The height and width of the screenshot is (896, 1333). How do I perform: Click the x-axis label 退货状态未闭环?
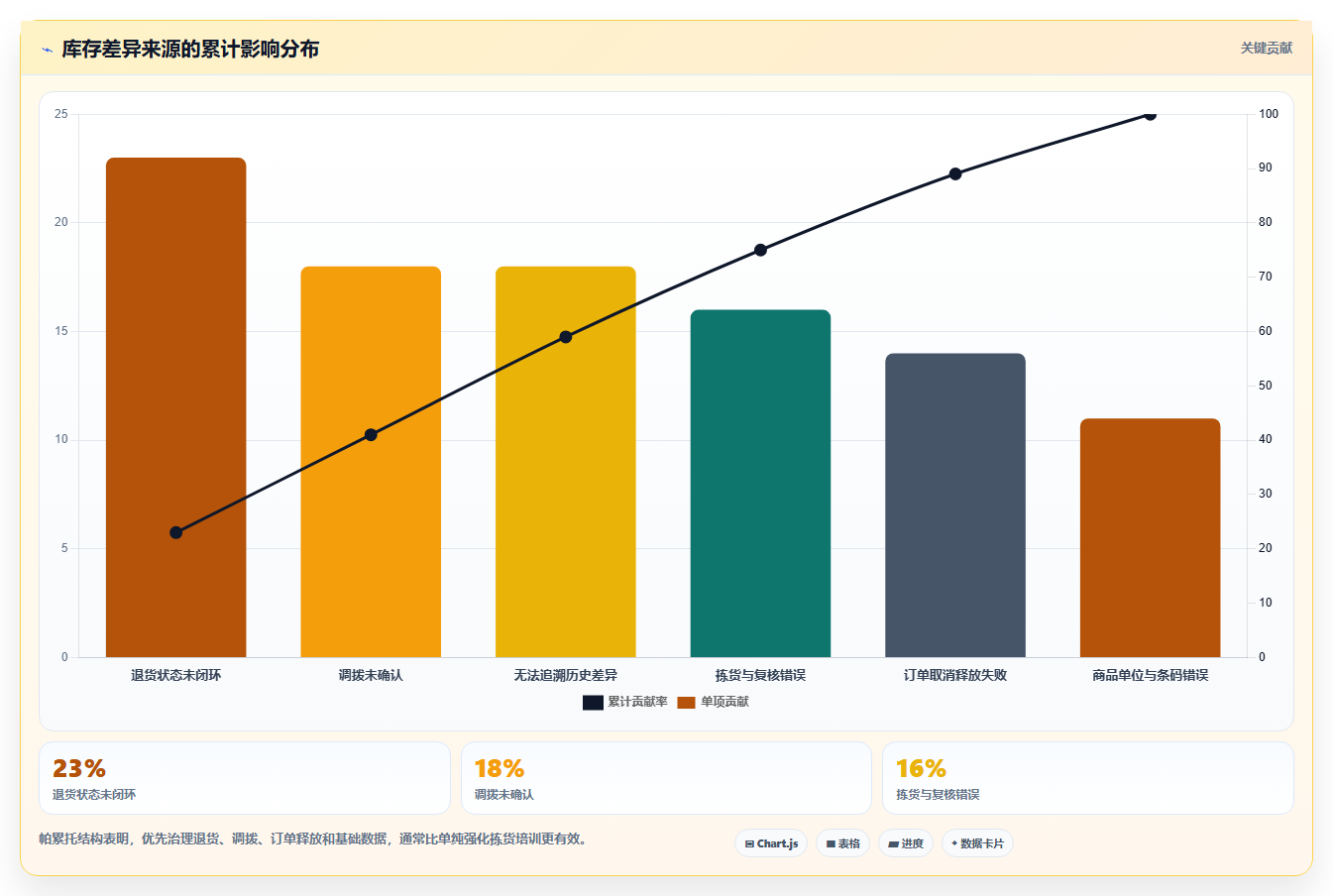[x=176, y=675]
